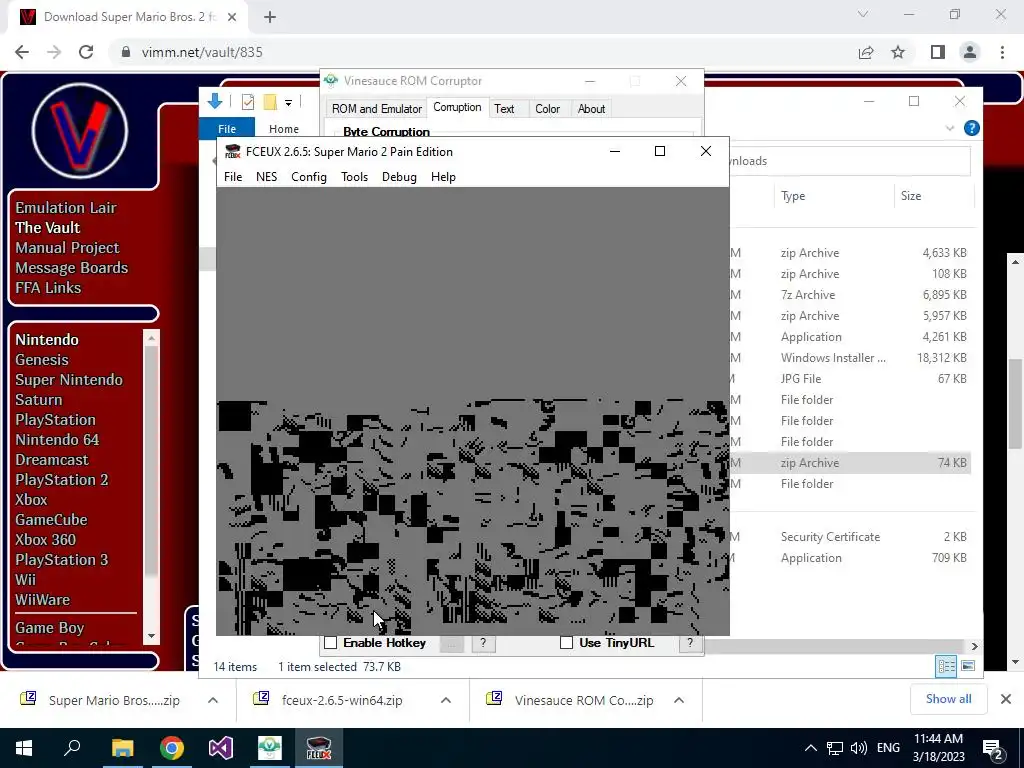
Task: Go back in Chrome
Action: click(x=22, y=52)
